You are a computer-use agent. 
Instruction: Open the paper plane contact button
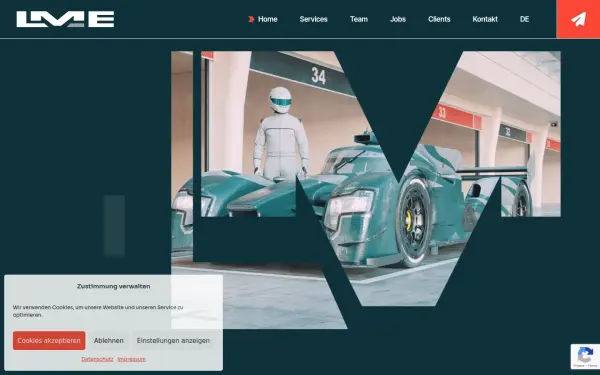click(x=578, y=19)
